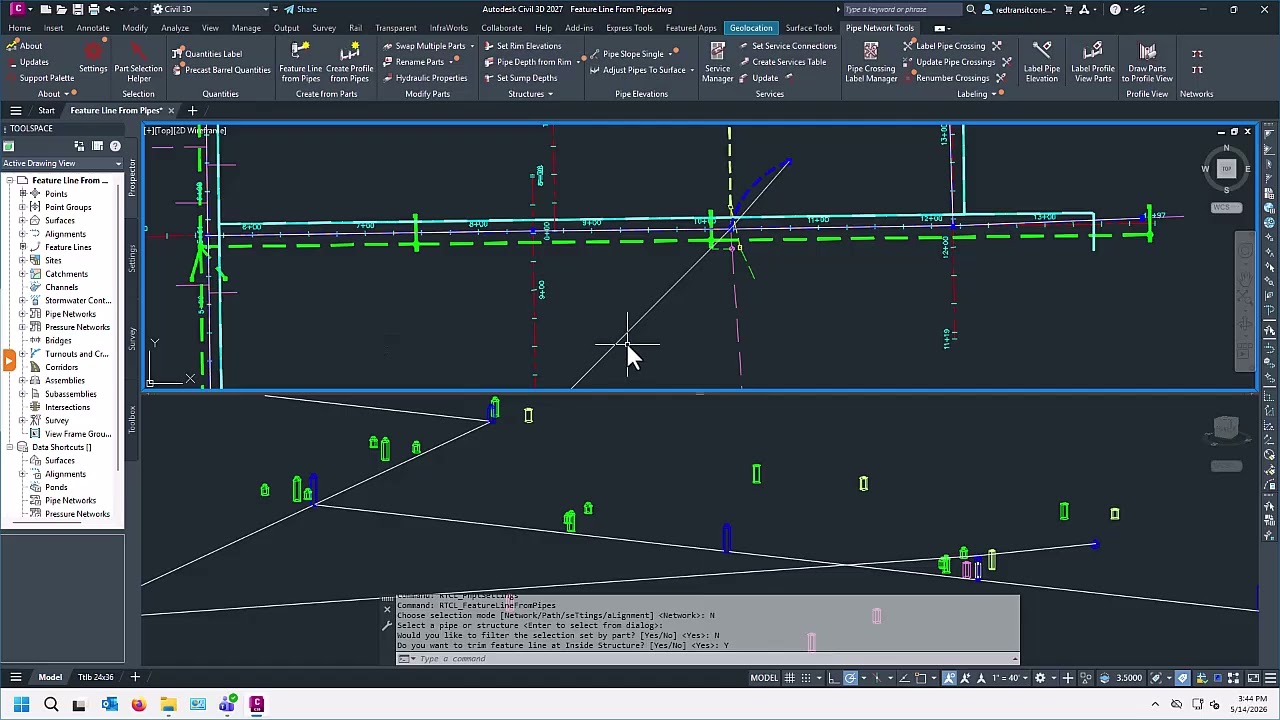Open Windows Start menu

tap(22, 705)
